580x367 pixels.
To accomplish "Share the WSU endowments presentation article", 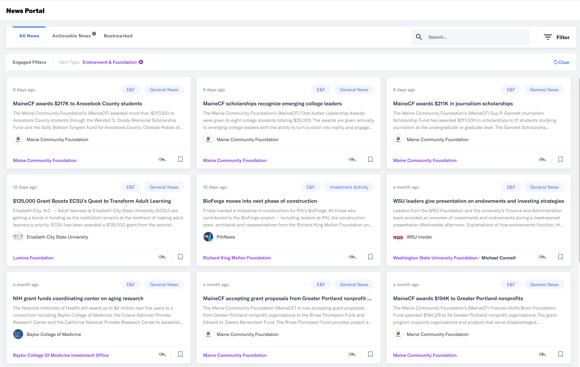I will [x=542, y=257].
